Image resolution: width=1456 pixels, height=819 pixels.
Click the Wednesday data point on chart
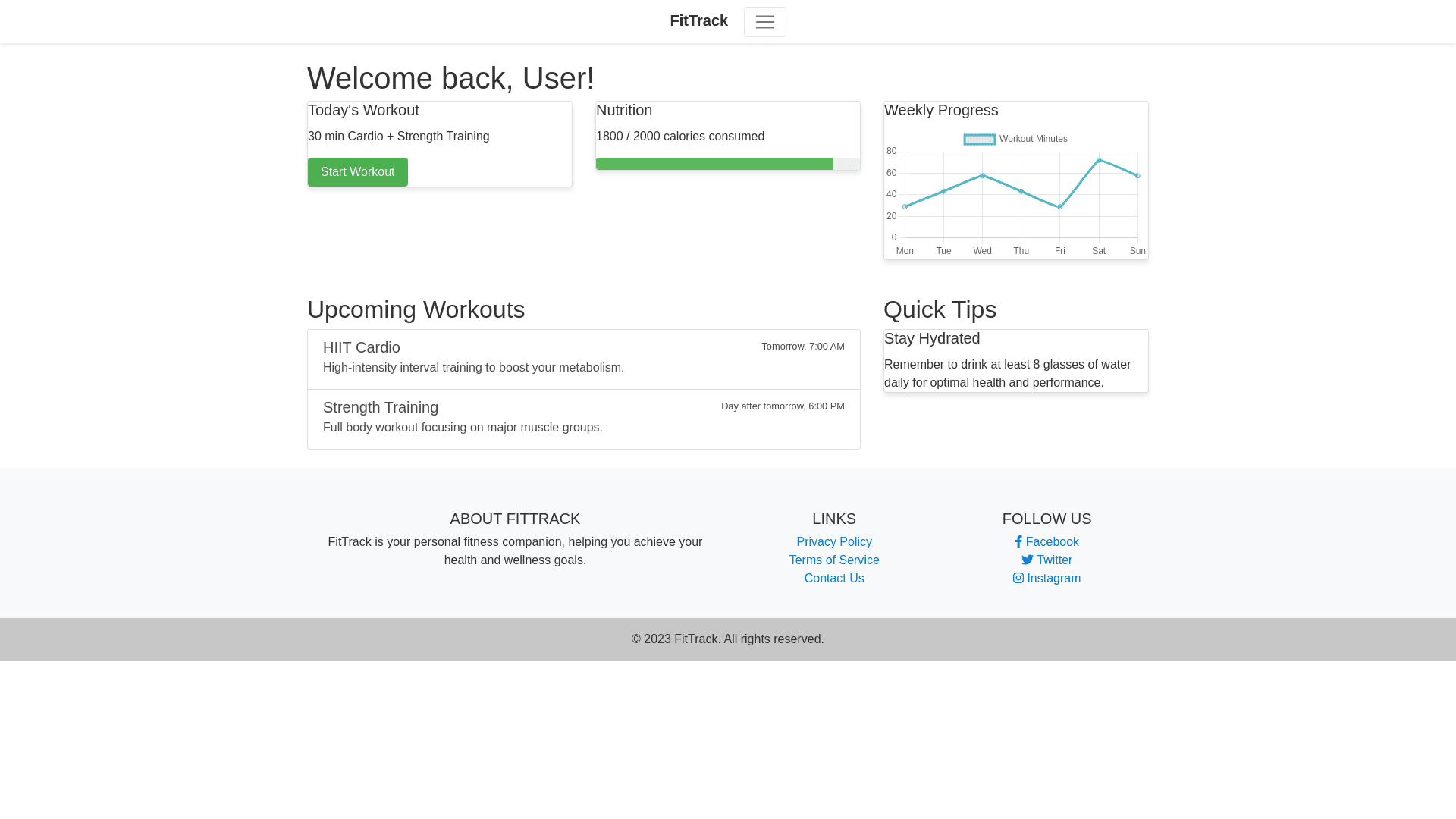coord(983,176)
